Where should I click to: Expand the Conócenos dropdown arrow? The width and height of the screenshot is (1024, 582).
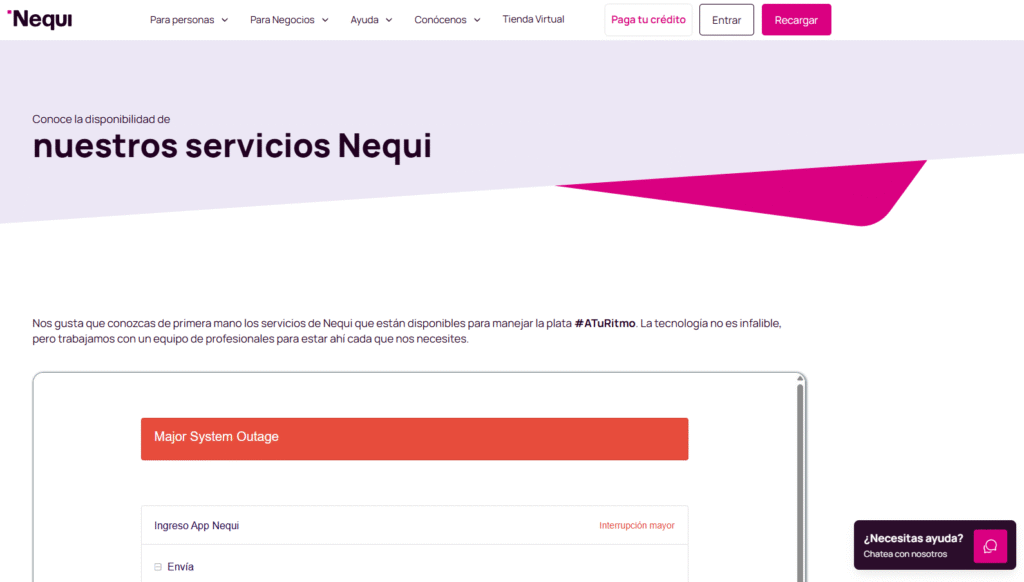(477, 20)
